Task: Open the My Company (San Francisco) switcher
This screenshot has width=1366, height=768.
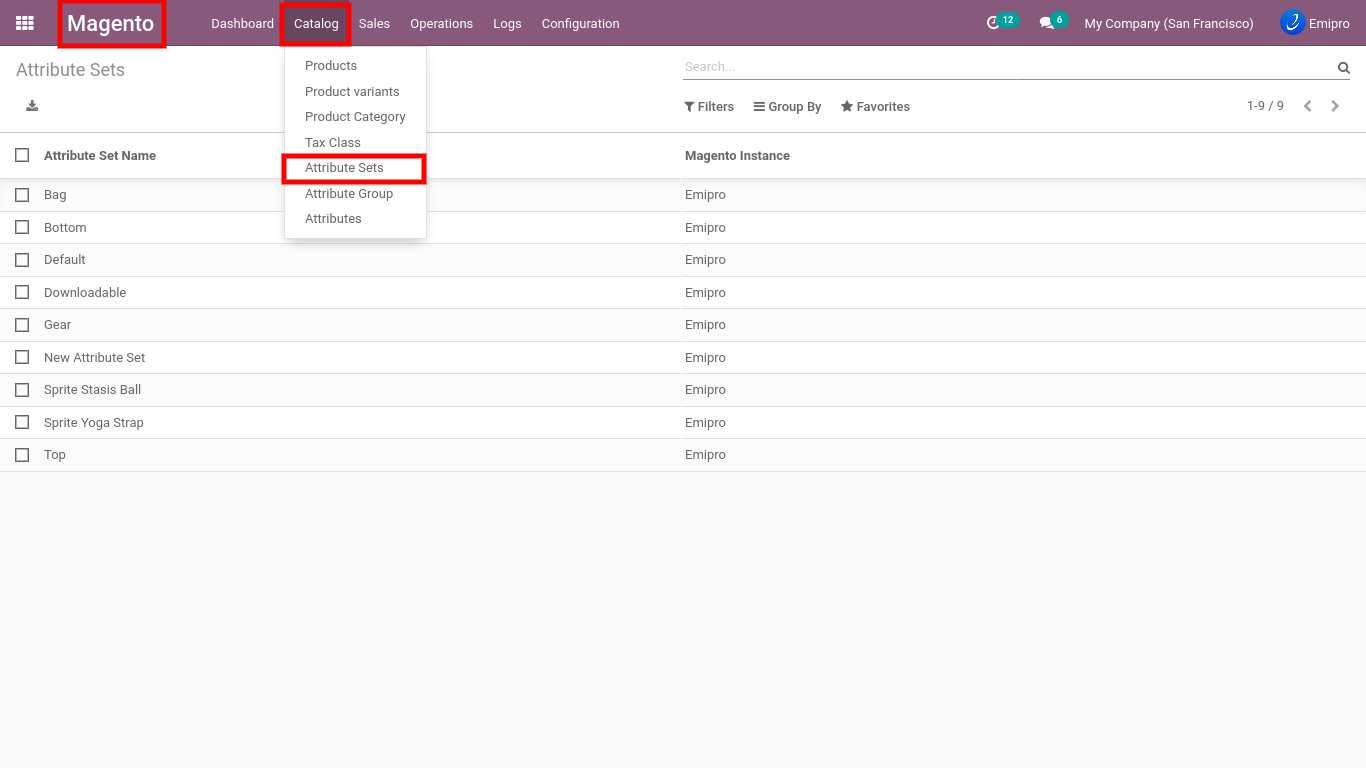Action: tap(1169, 23)
